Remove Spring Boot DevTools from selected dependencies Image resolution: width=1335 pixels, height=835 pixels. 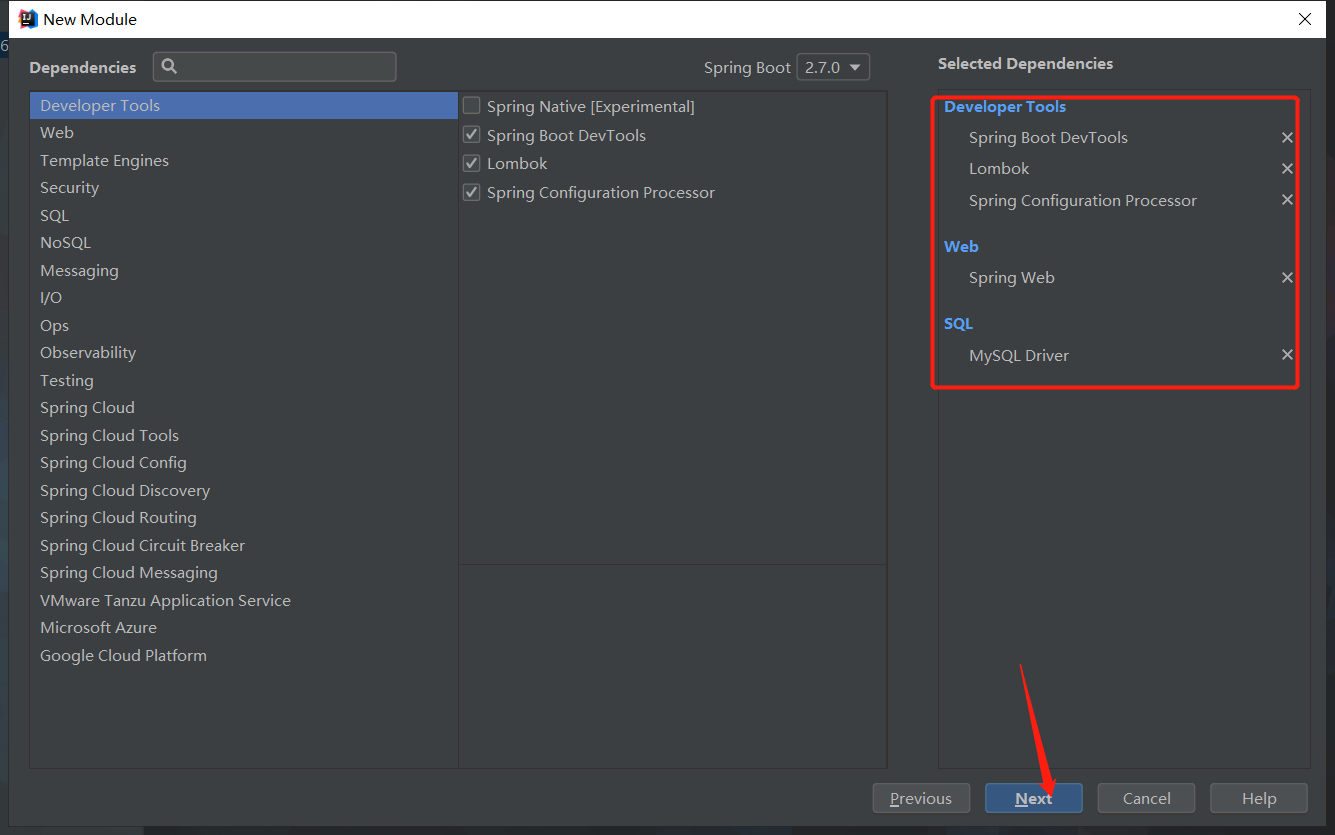click(1287, 138)
